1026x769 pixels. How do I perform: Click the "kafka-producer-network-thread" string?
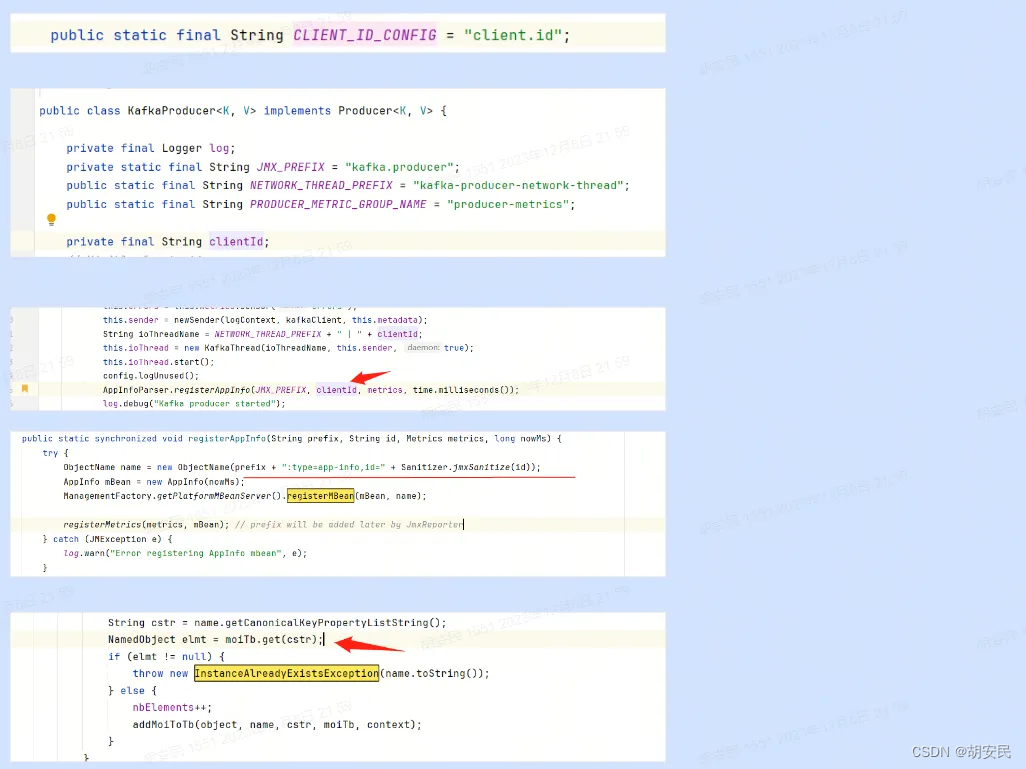click(x=518, y=185)
